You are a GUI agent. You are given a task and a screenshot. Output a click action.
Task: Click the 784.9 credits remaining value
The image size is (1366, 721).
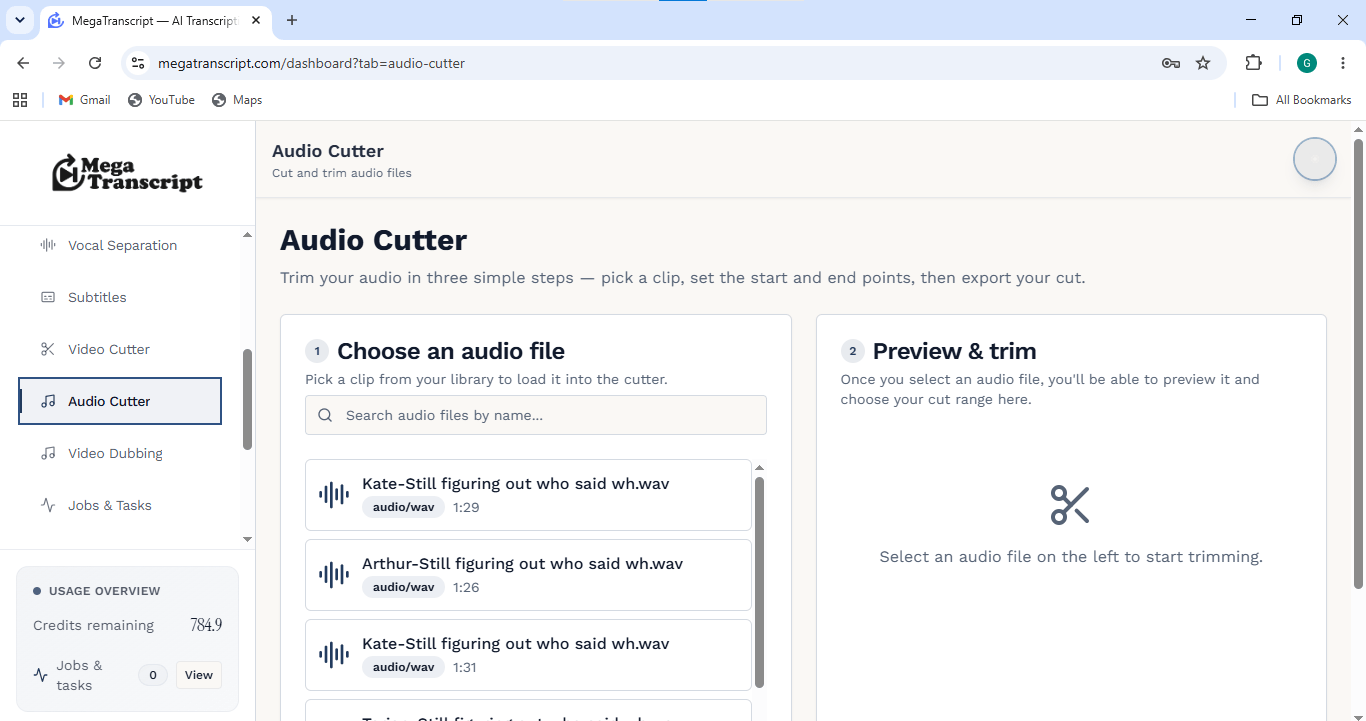point(206,625)
